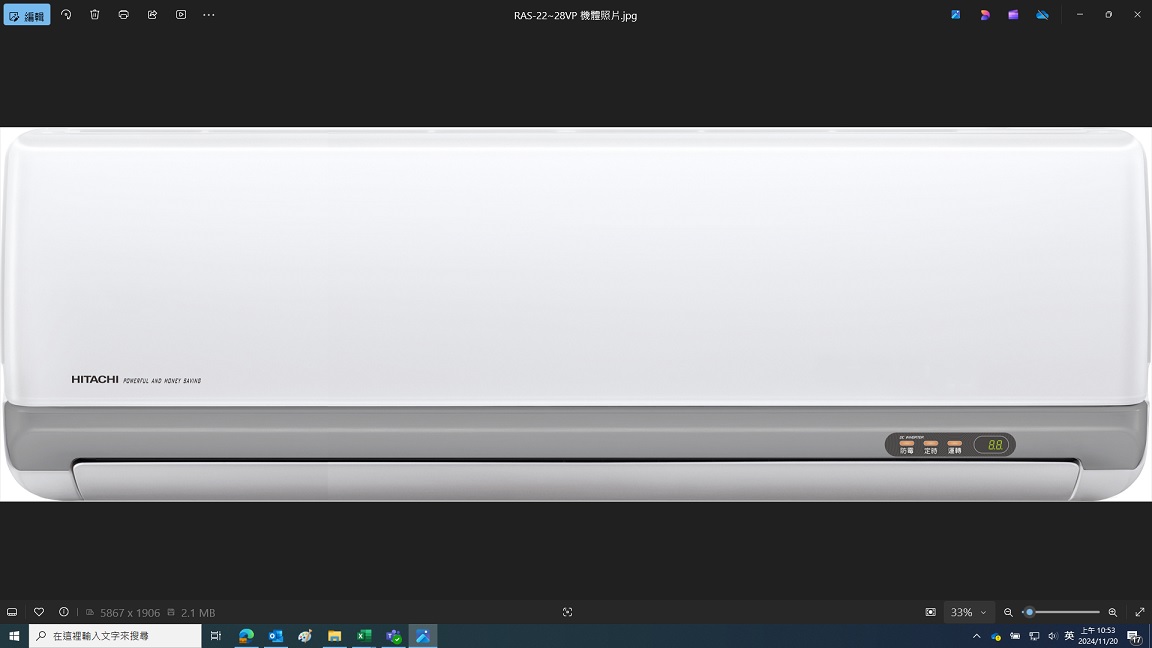Print the current image
The height and width of the screenshot is (648, 1152).
[x=123, y=15]
